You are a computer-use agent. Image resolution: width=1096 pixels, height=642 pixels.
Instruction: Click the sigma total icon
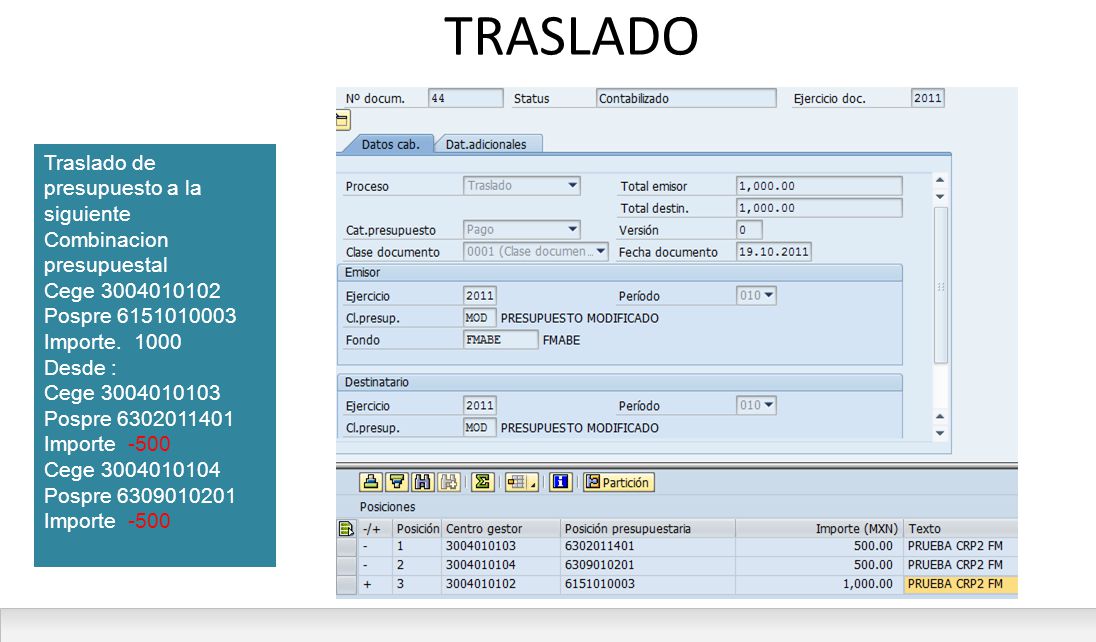(x=482, y=482)
